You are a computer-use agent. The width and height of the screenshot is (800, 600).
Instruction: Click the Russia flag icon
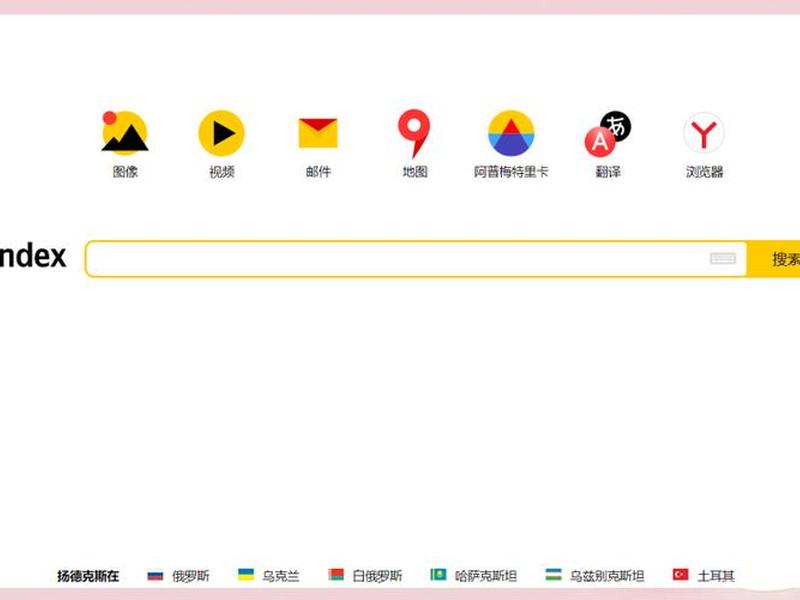(155, 576)
